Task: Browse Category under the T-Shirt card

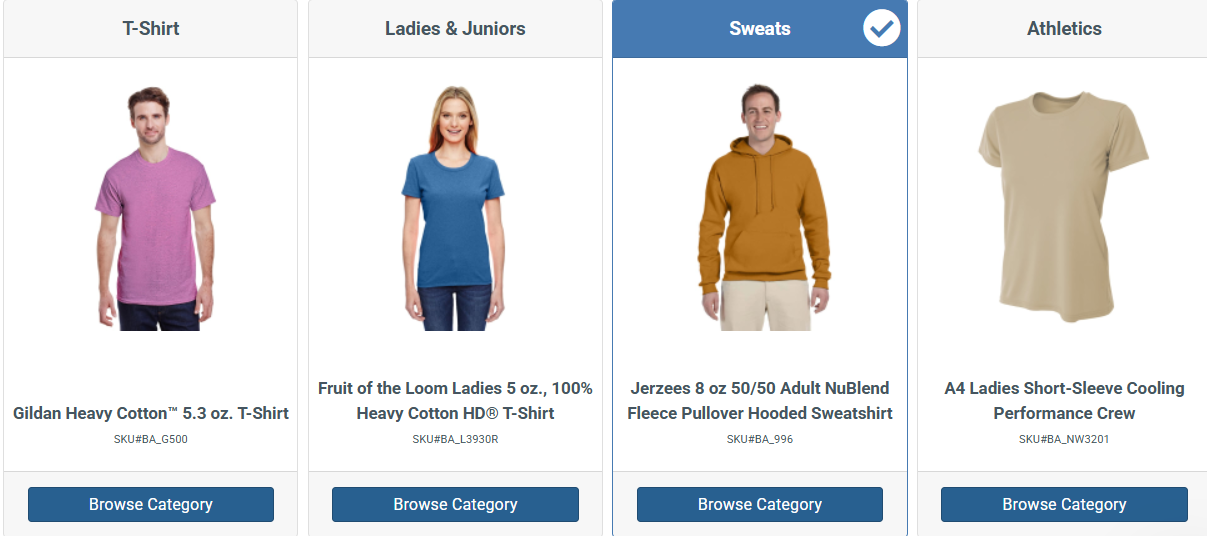Action: [151, 504]
